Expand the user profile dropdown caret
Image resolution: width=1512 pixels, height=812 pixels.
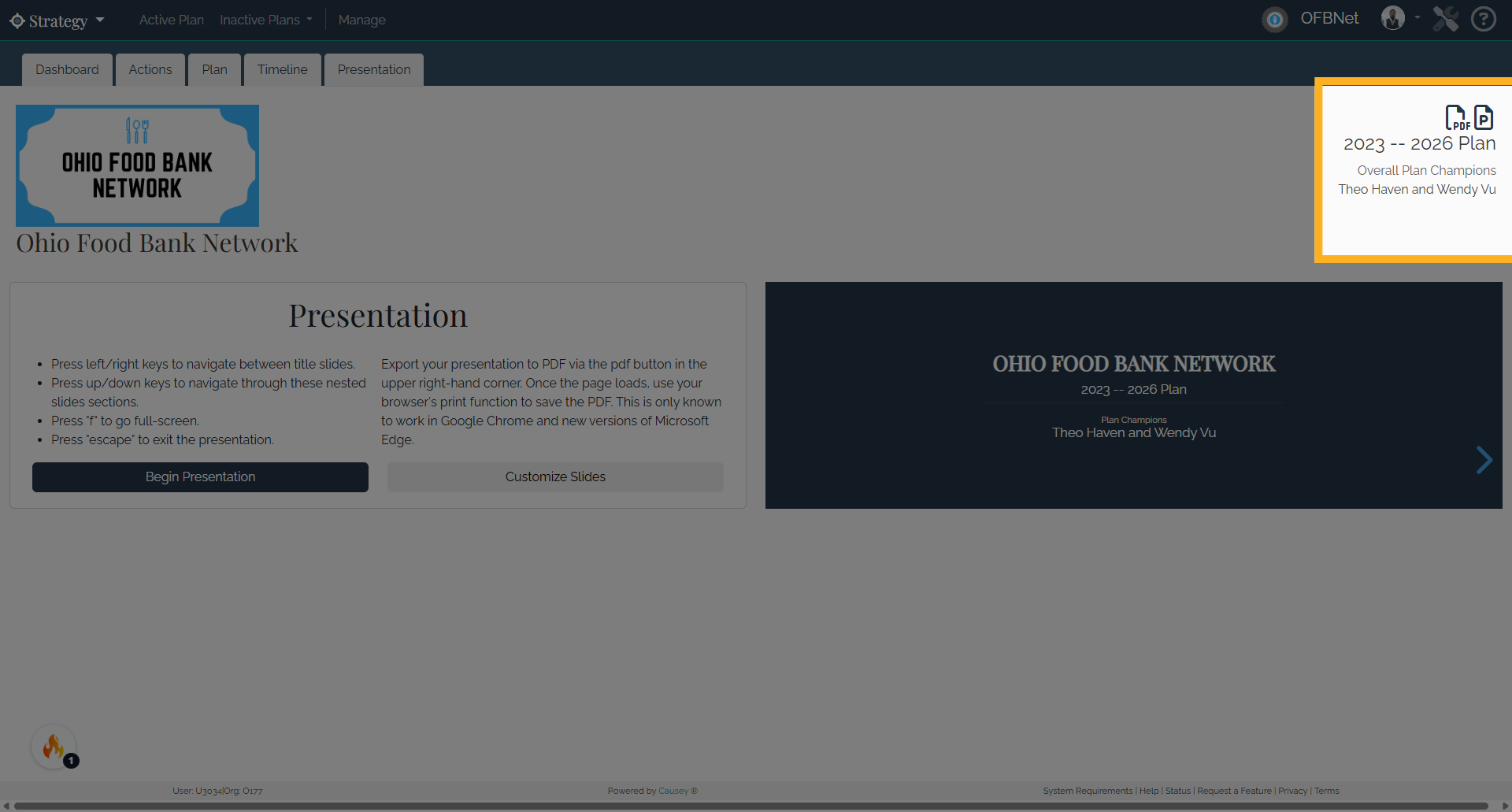1417,17
